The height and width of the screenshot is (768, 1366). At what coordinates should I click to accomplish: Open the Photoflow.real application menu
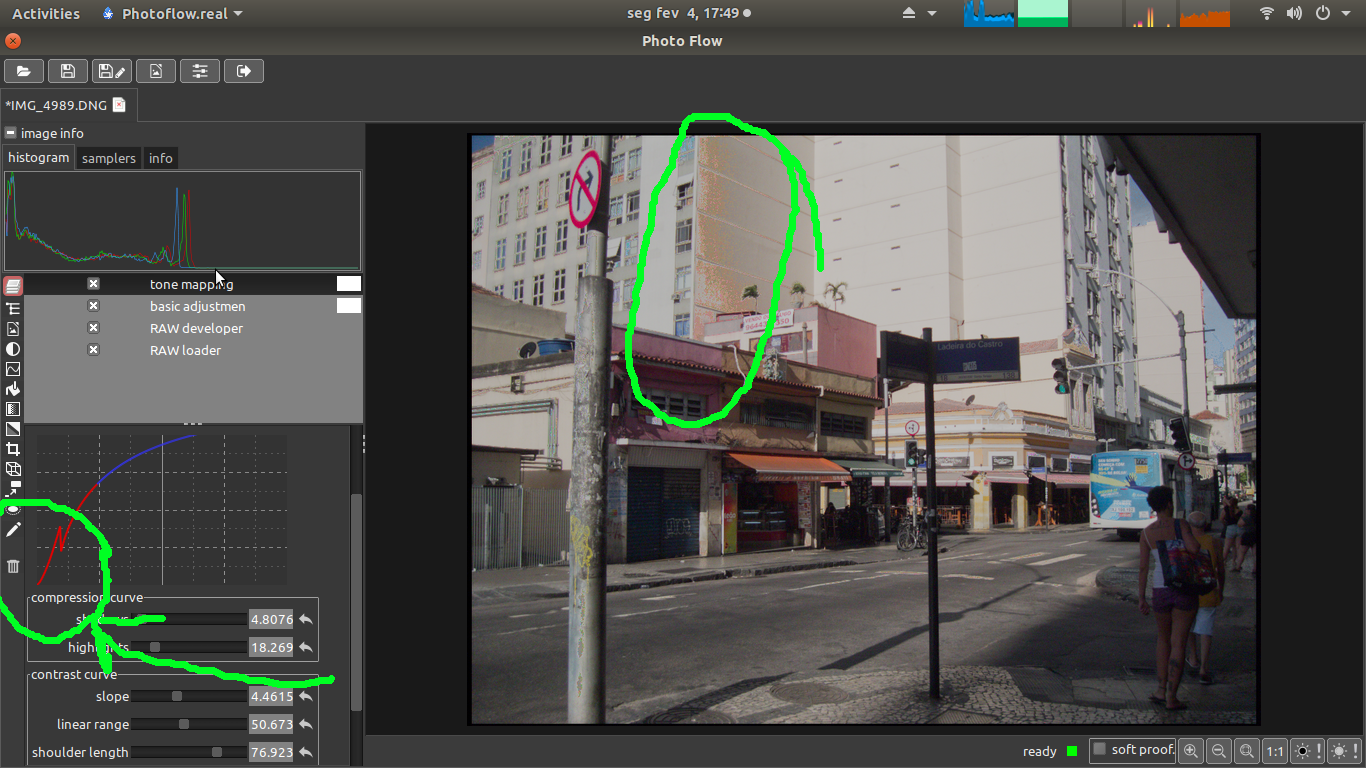(x=174, y=14)
